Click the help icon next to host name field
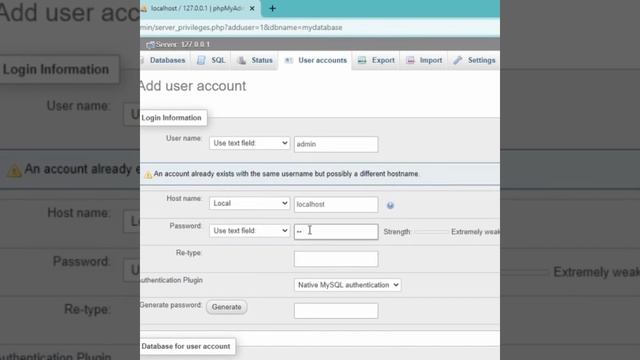Viewport: 640px width, 360px height. pos(390,205)
